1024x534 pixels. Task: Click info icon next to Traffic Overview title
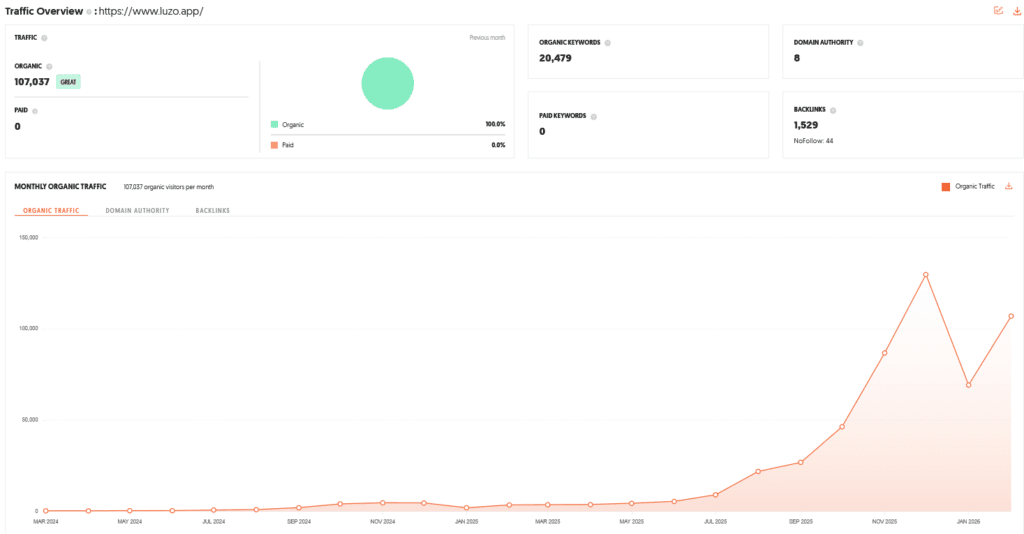coord(88,12)
